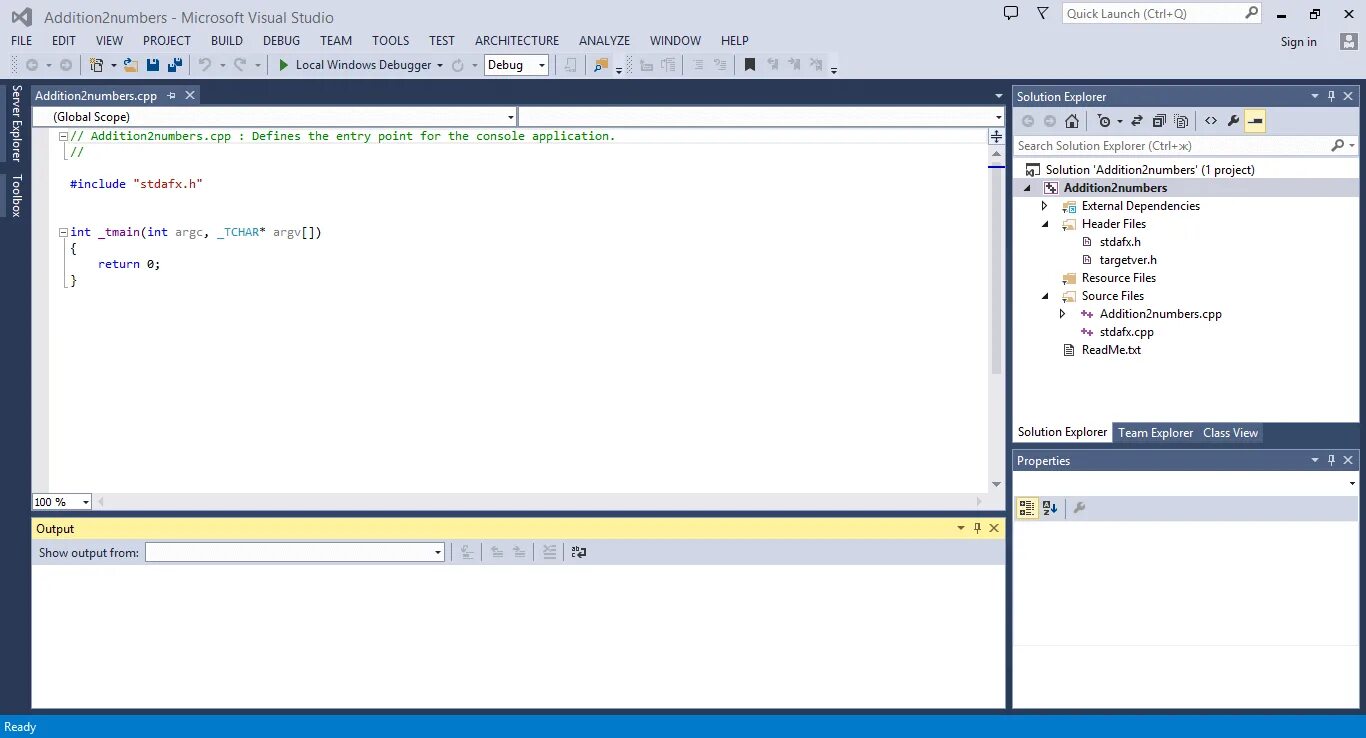
Task: Click Collapse All in Solution Explorer
Action: tap(1159, 121)
